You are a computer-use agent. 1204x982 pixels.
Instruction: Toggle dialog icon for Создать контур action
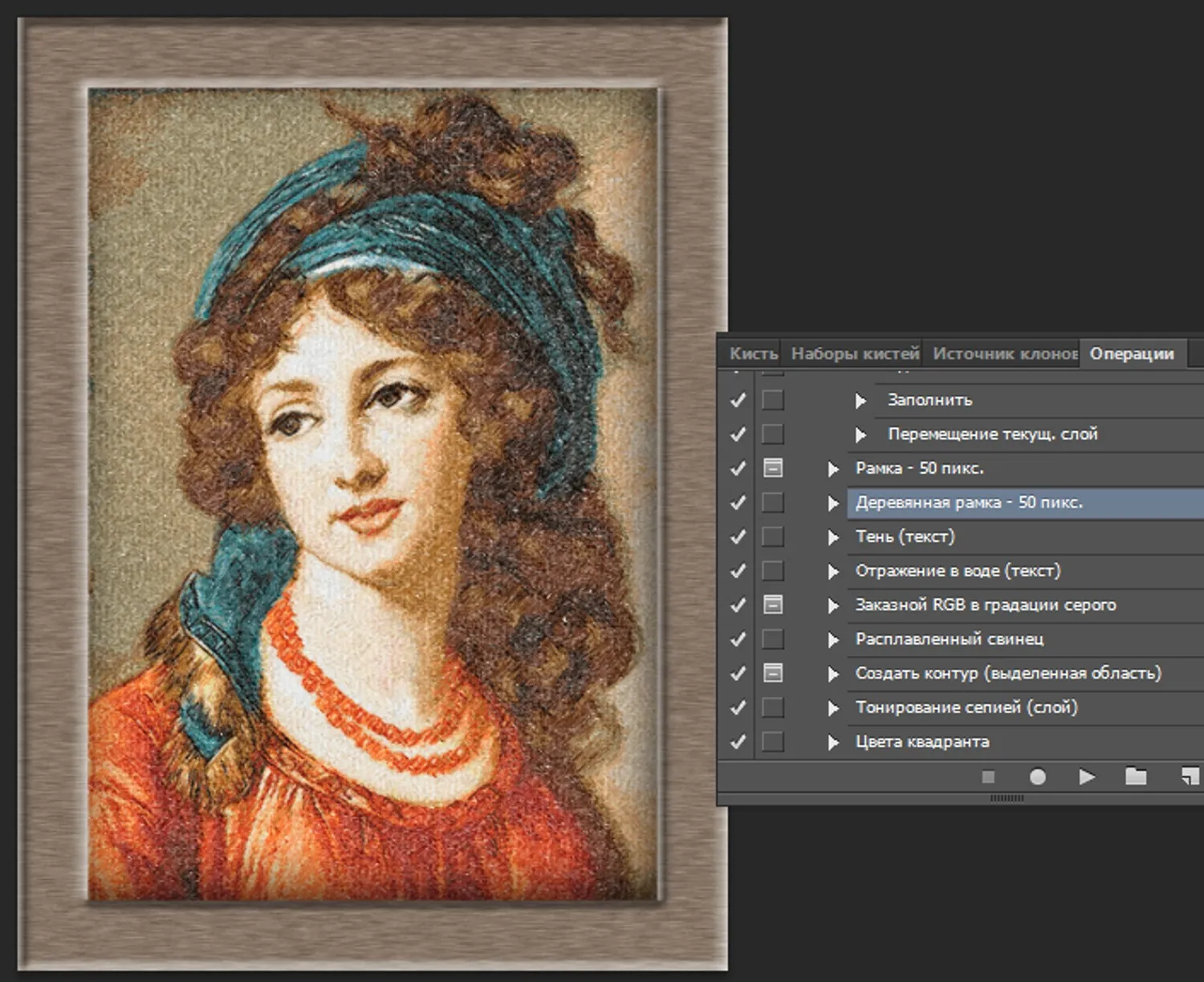pos(772,673)
